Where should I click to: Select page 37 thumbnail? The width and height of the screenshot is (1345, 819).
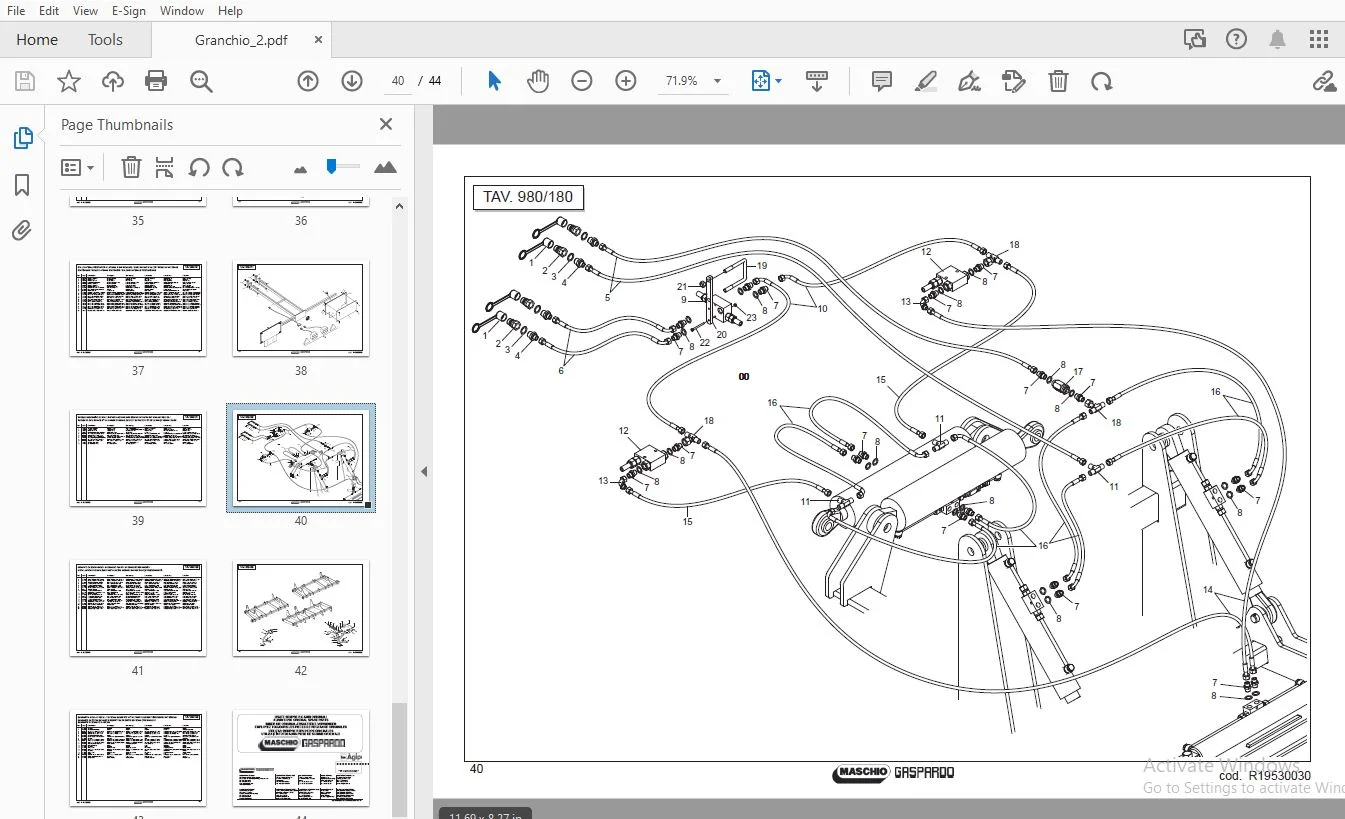[138, 308]
